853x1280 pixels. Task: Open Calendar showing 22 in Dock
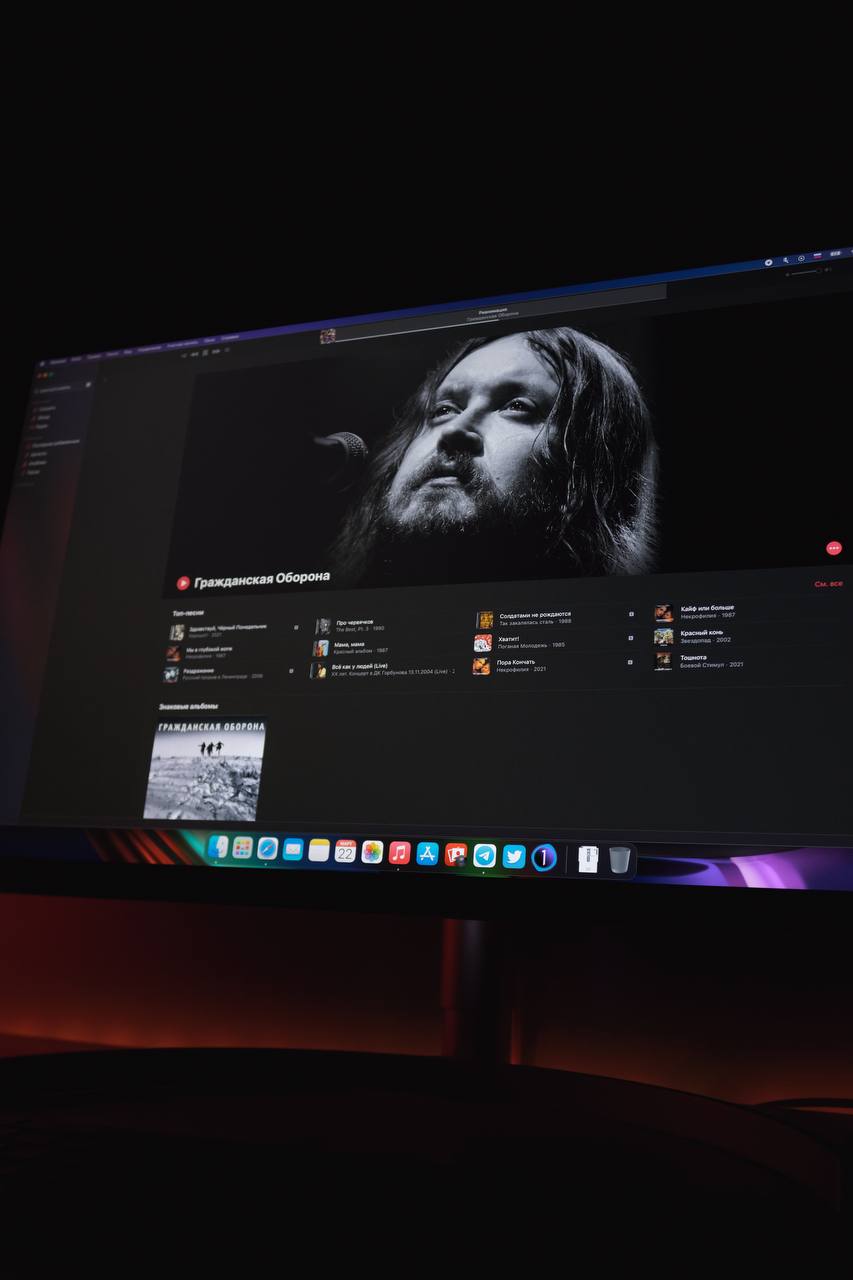tap(346, 851)
